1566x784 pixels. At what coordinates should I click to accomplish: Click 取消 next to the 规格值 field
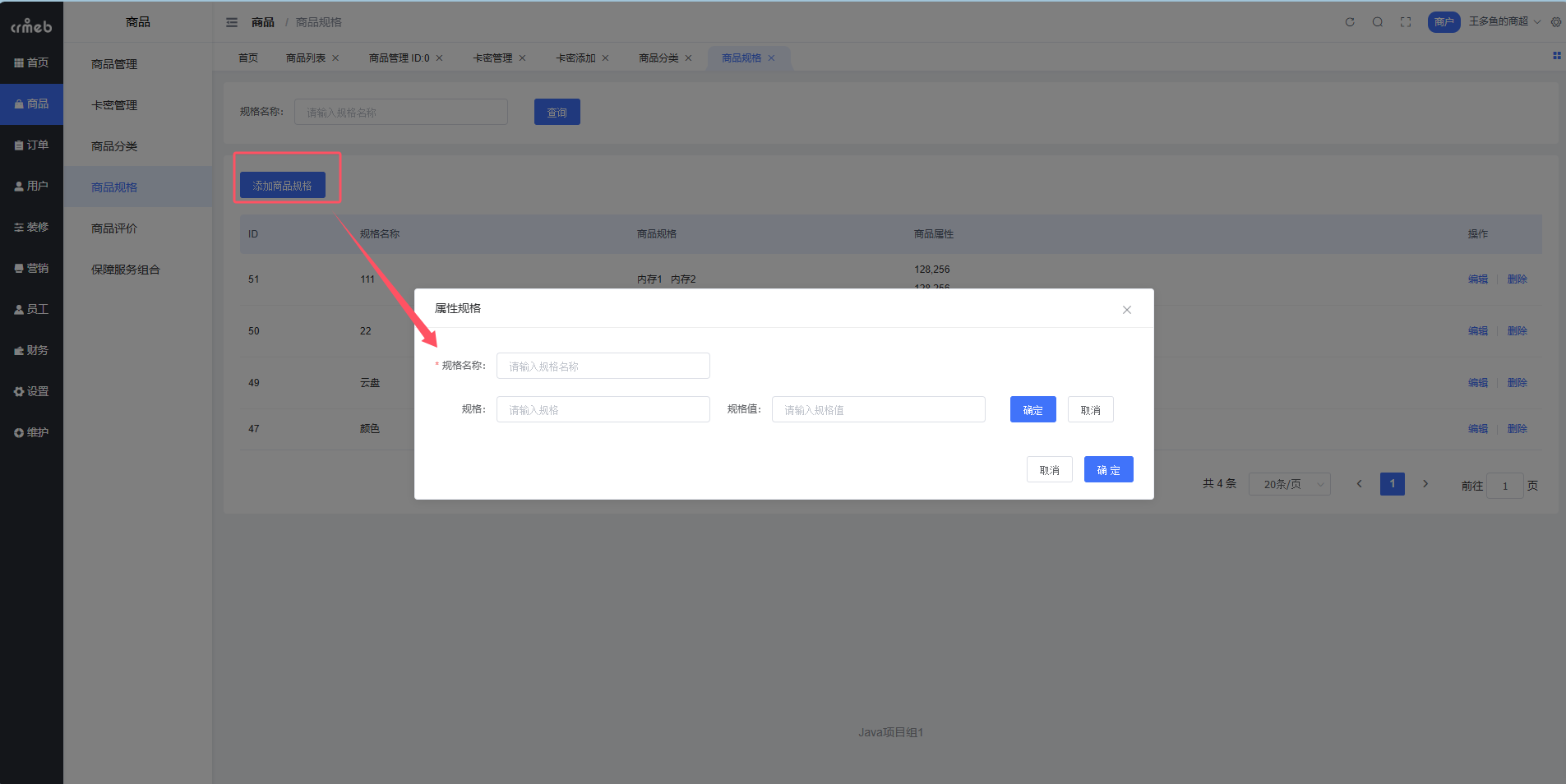[x=1090, y=410]
